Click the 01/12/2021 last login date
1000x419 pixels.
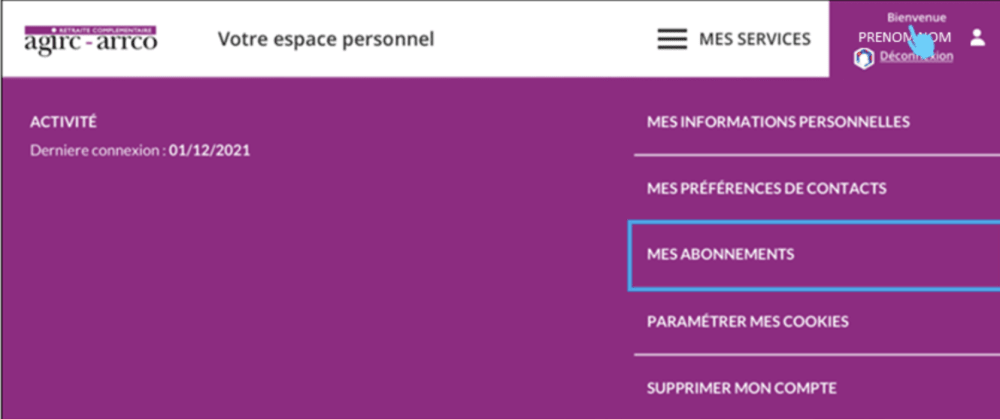tap(209, 151)
